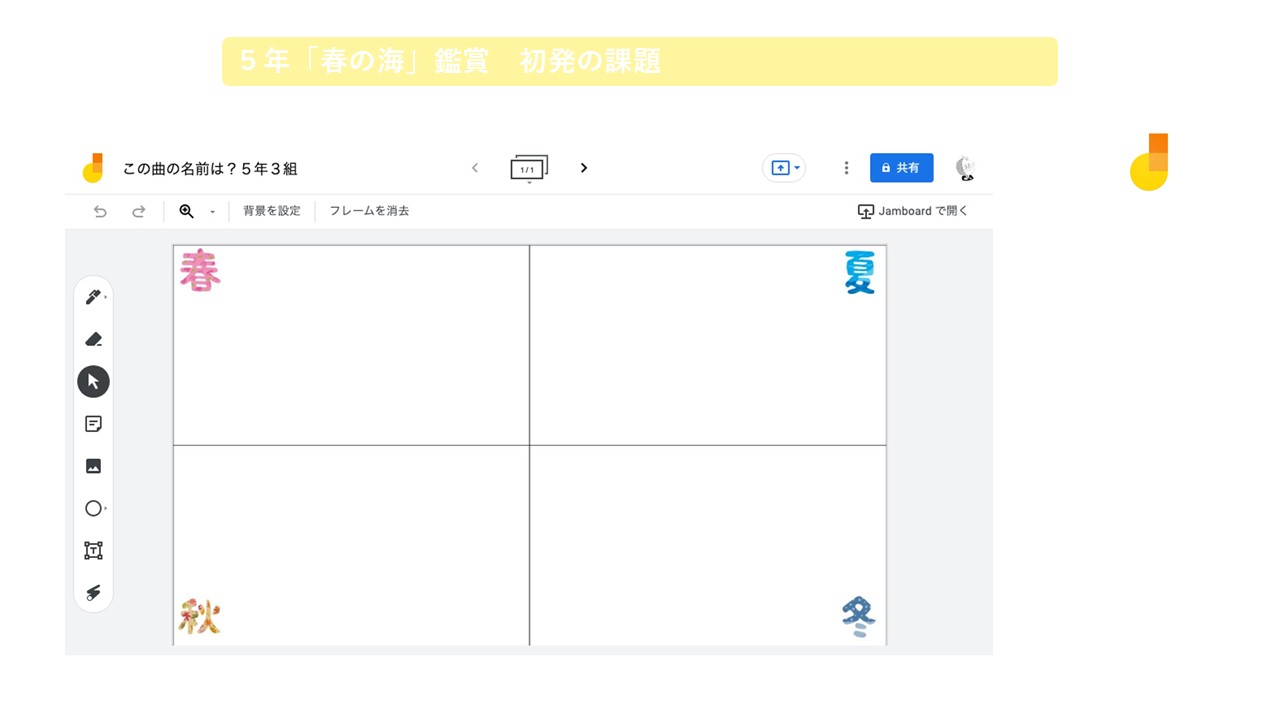Pick the Laser pointer tool
The height and width of the screenshot is (720, 1280).
pyautogui.click(x=93, y=593)
